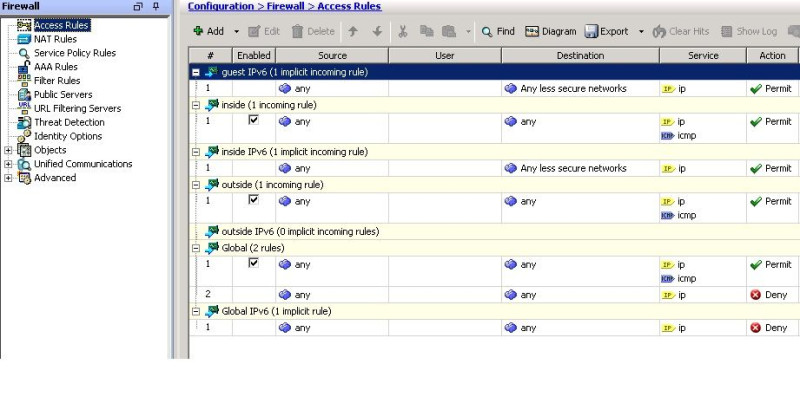This screenshot has height=416, width=800.
Task: Open Identity Options in the tree
Action: tap(68, 136)
